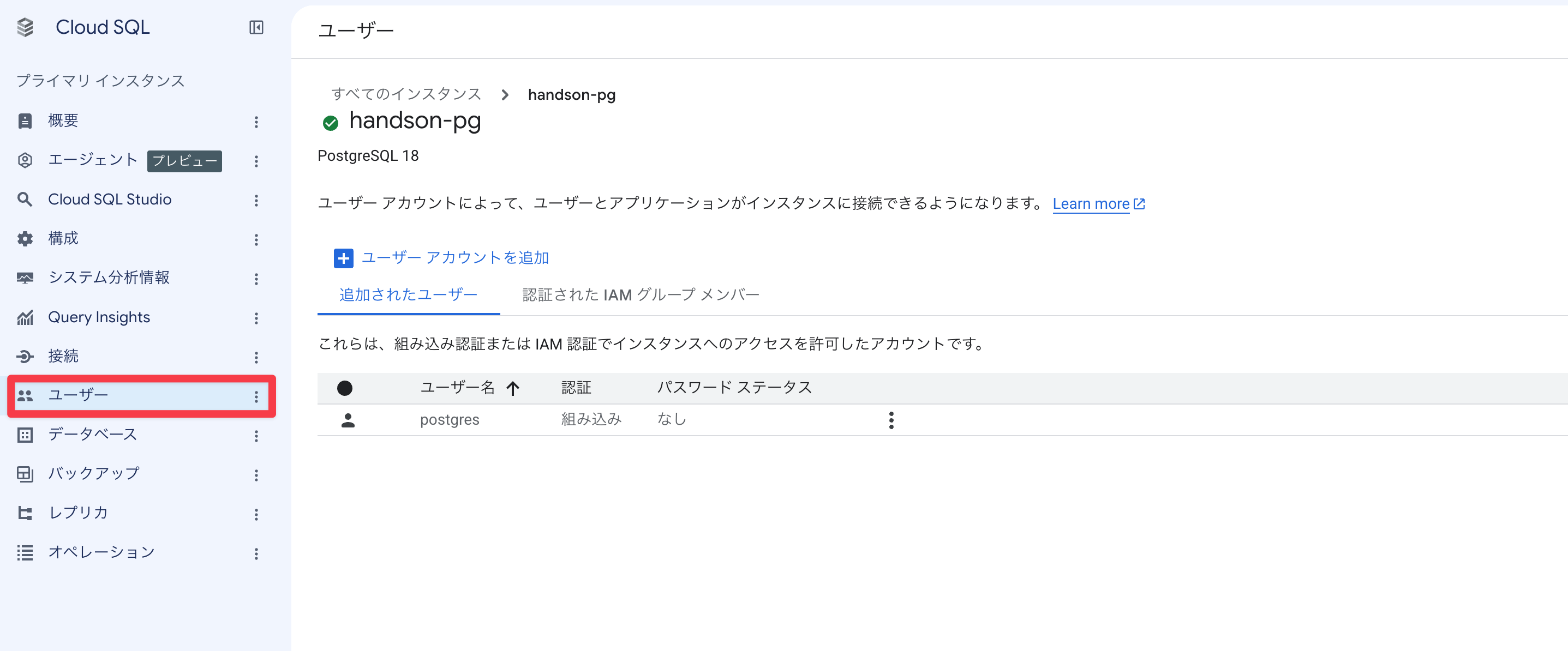
Task: Open the three-dot menu beside バックアップ
Action: 256,474
